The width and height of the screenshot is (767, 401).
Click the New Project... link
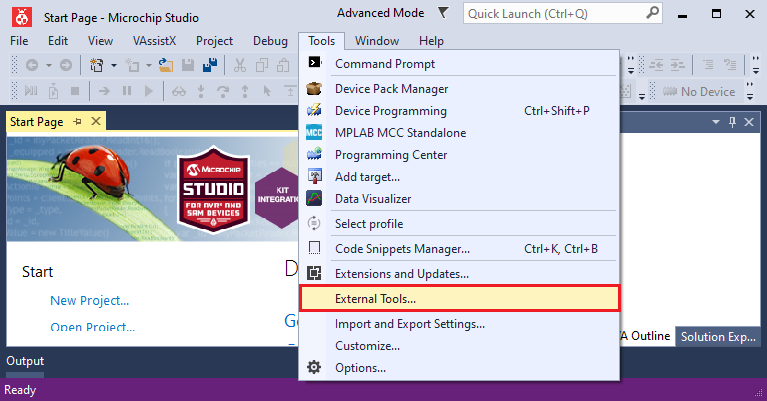click(x=90, y=300)
